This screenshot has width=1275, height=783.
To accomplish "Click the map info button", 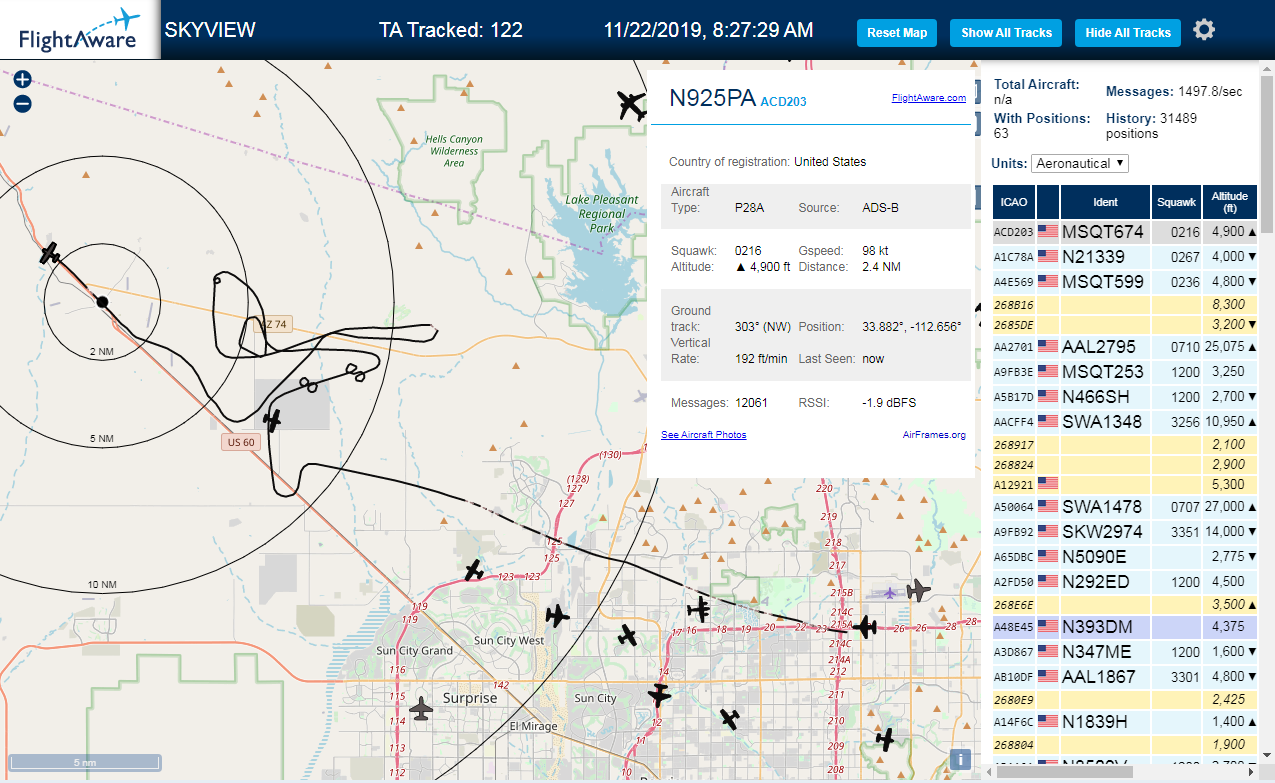I will [x=960, y=759].
